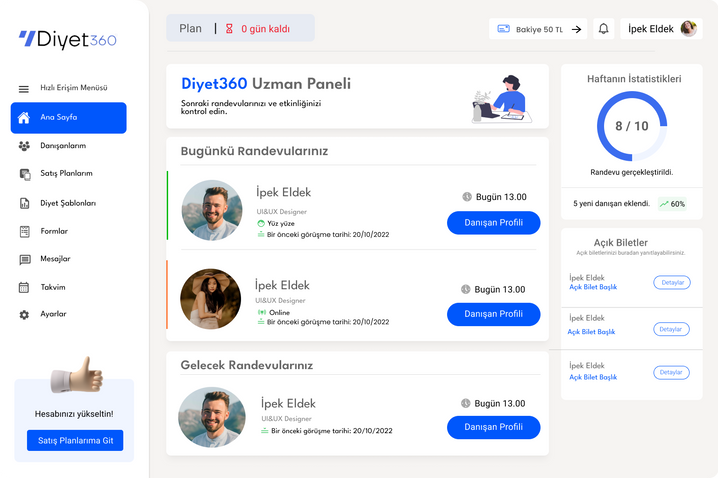The width and height of the screenshot is (718, 478).
Task: Click the Mesajlar chat icon
Action: pos(25,260)
